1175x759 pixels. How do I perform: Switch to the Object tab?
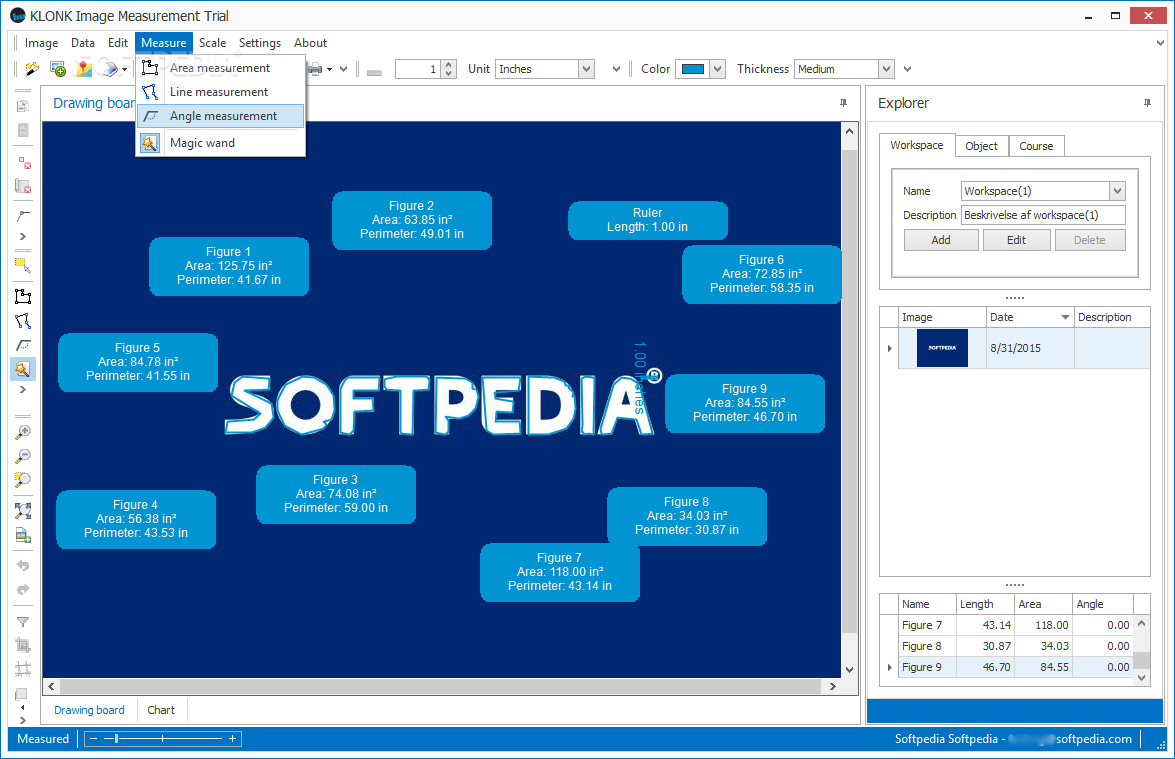click(982, 146)
